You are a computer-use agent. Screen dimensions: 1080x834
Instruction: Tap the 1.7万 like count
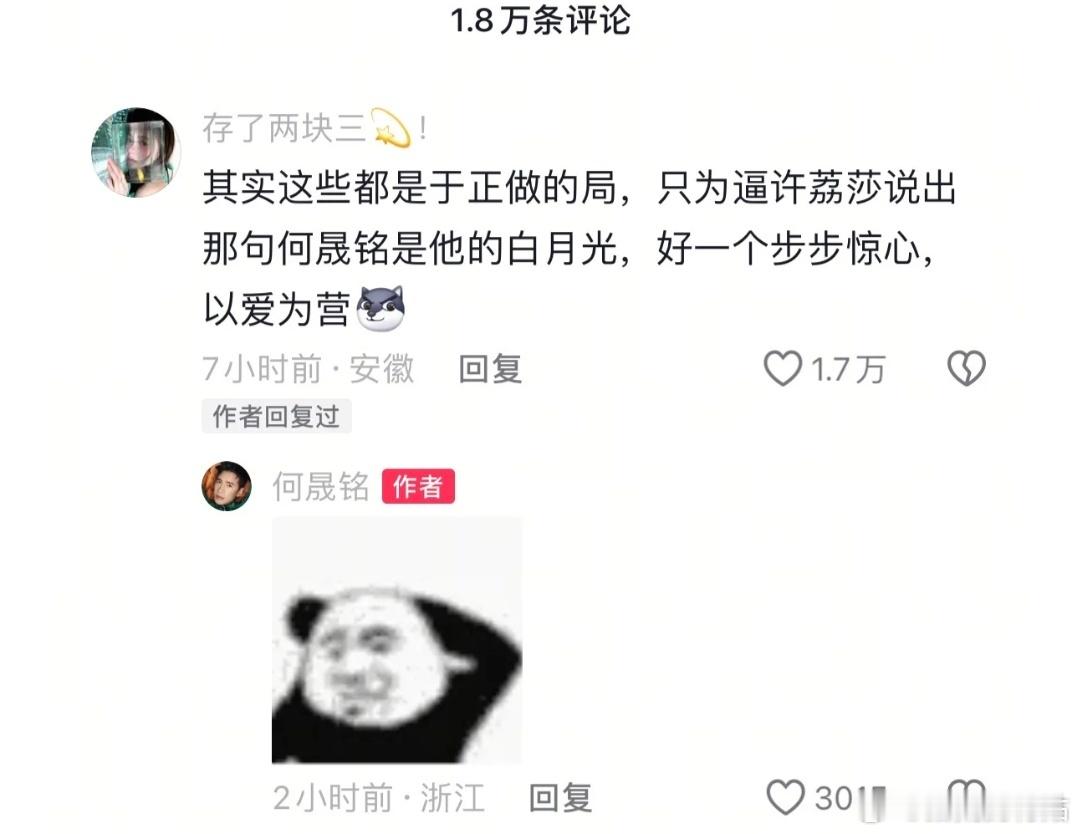(847, 370)
